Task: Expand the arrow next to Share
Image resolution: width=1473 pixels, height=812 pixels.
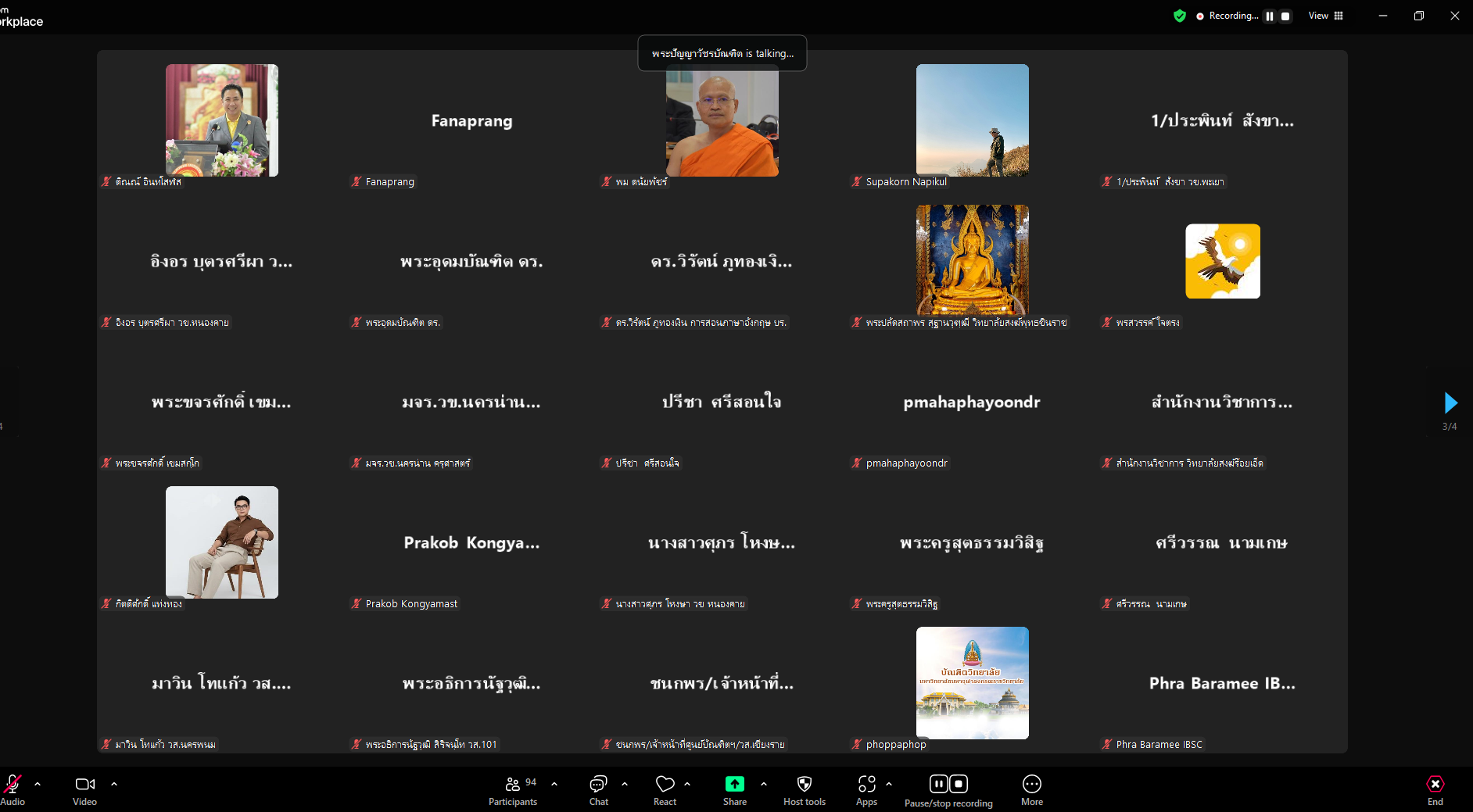Action: click(x=764, y=783)
